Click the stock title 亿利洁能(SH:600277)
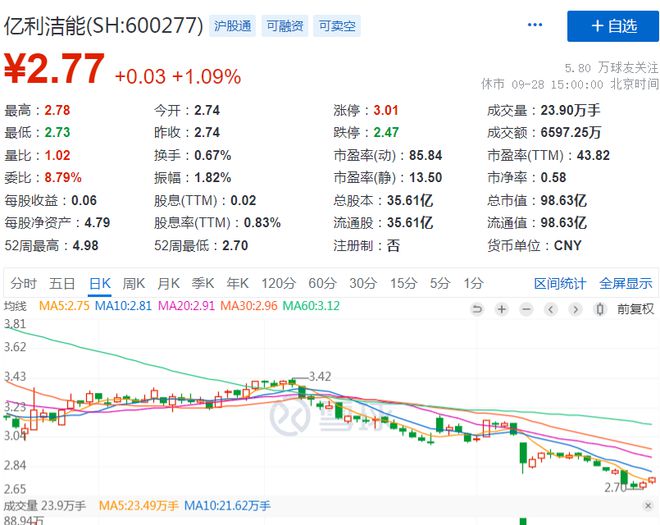 (x=104, y=26)
